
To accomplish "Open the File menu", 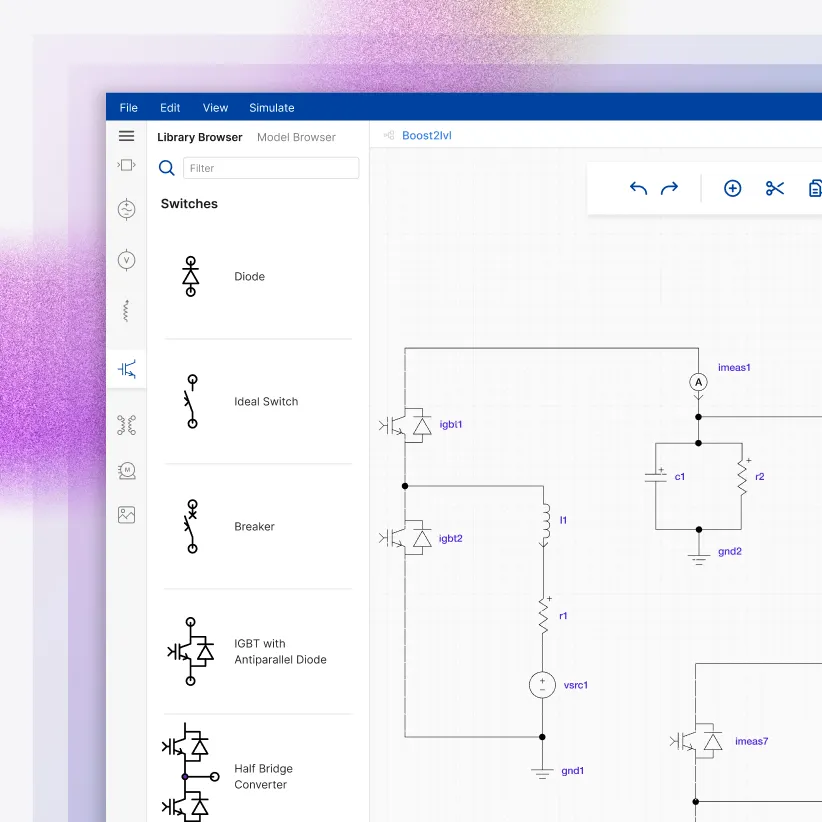I will [128, 108].
